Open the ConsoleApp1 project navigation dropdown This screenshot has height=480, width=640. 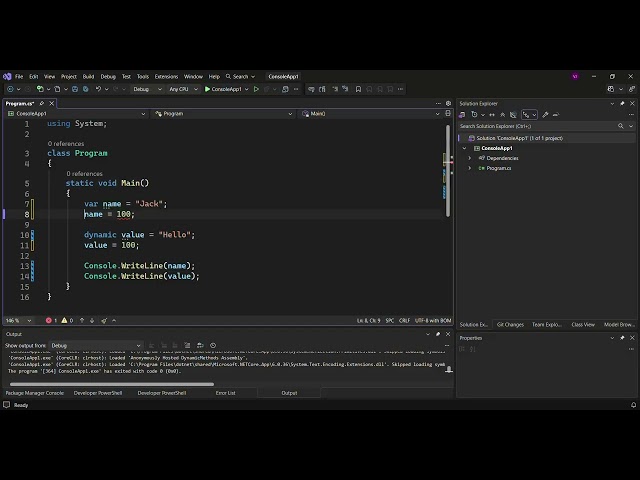pos(76,113)
